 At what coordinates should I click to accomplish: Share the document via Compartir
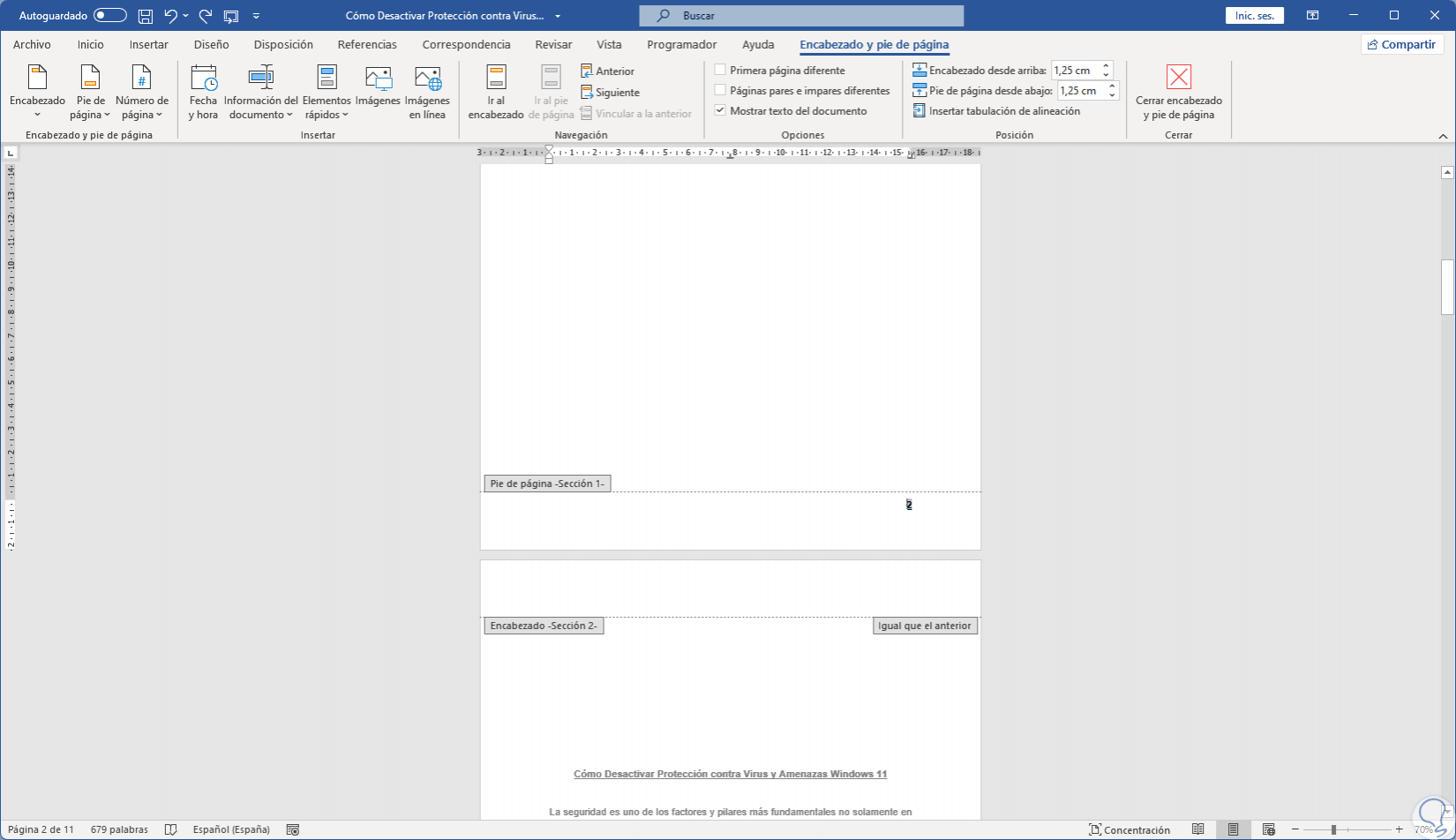1401,44
